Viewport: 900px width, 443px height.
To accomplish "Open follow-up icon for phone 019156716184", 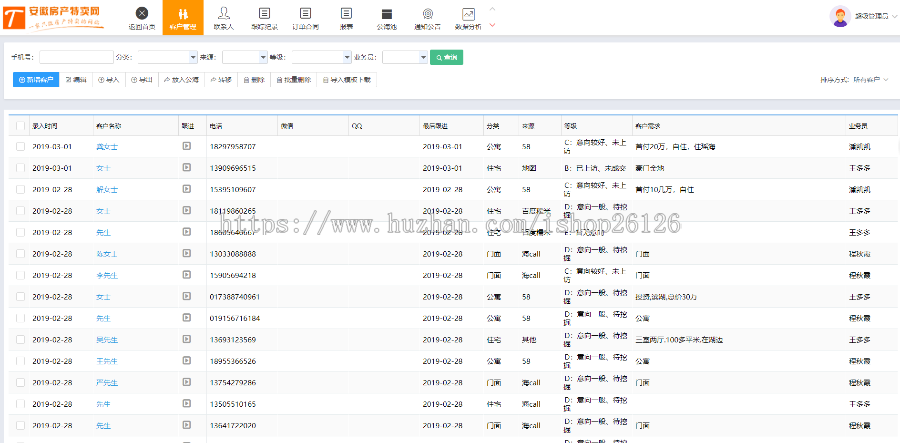I will click(187, 318).
